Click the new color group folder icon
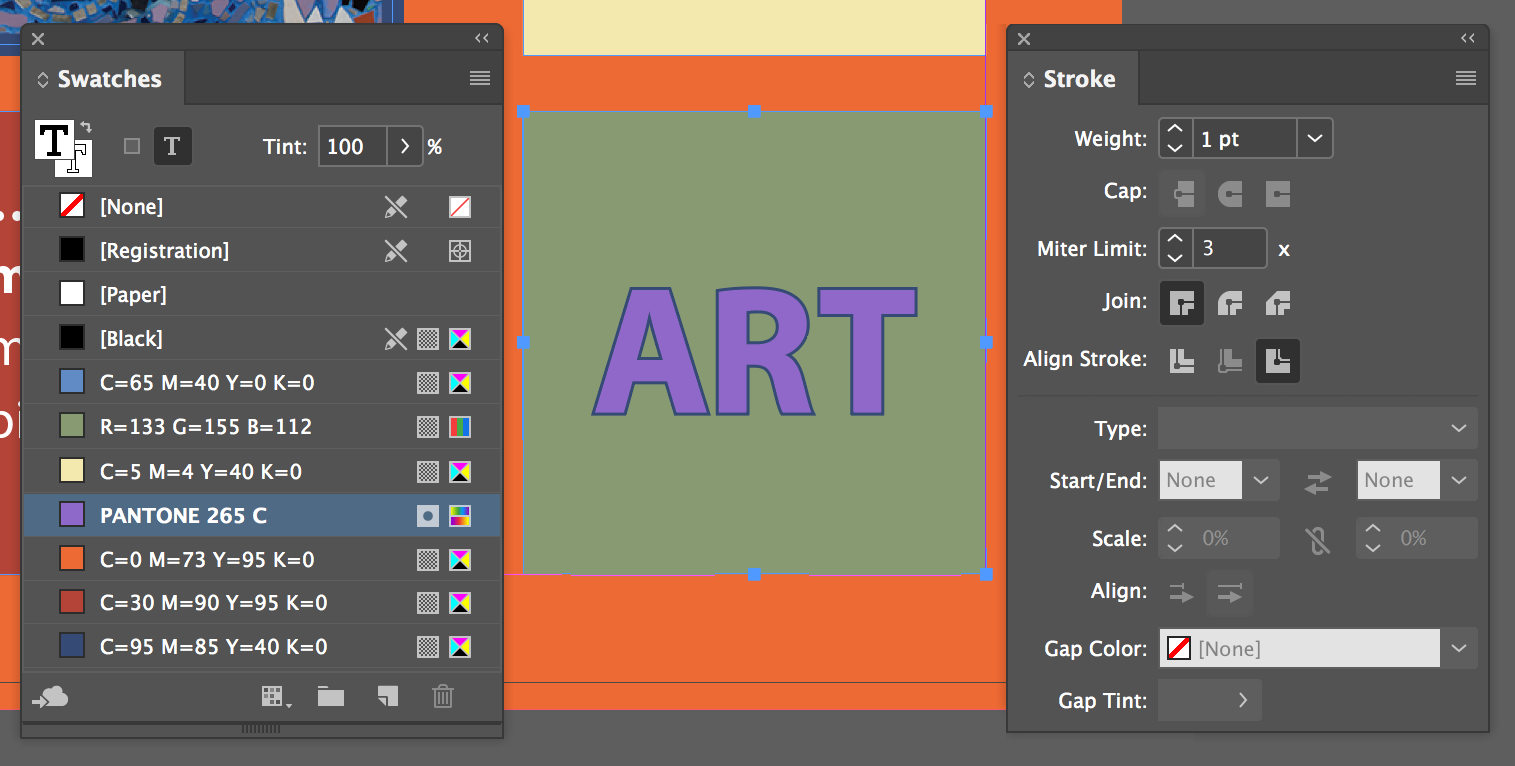This screenshot has width=1515, height=766. (331, 696)
